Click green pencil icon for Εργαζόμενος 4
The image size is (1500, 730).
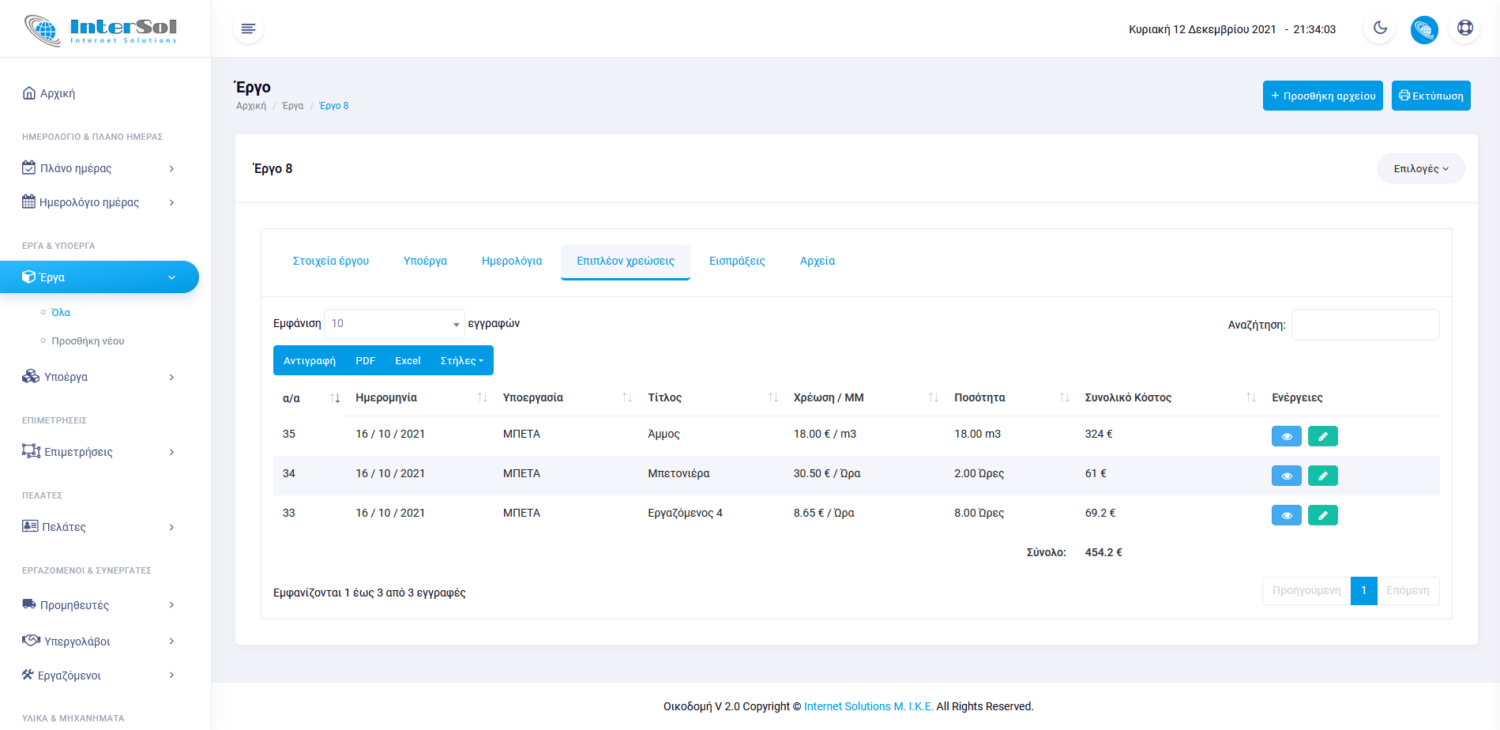tap(1322, 515)
